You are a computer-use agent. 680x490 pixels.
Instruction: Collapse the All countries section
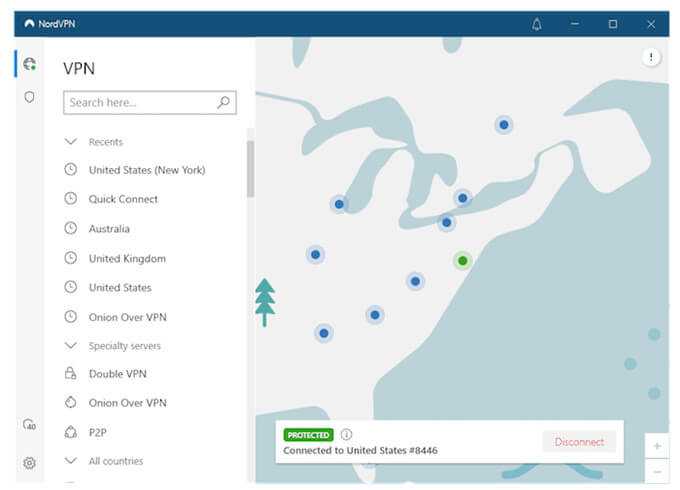(x=71, y=461)
